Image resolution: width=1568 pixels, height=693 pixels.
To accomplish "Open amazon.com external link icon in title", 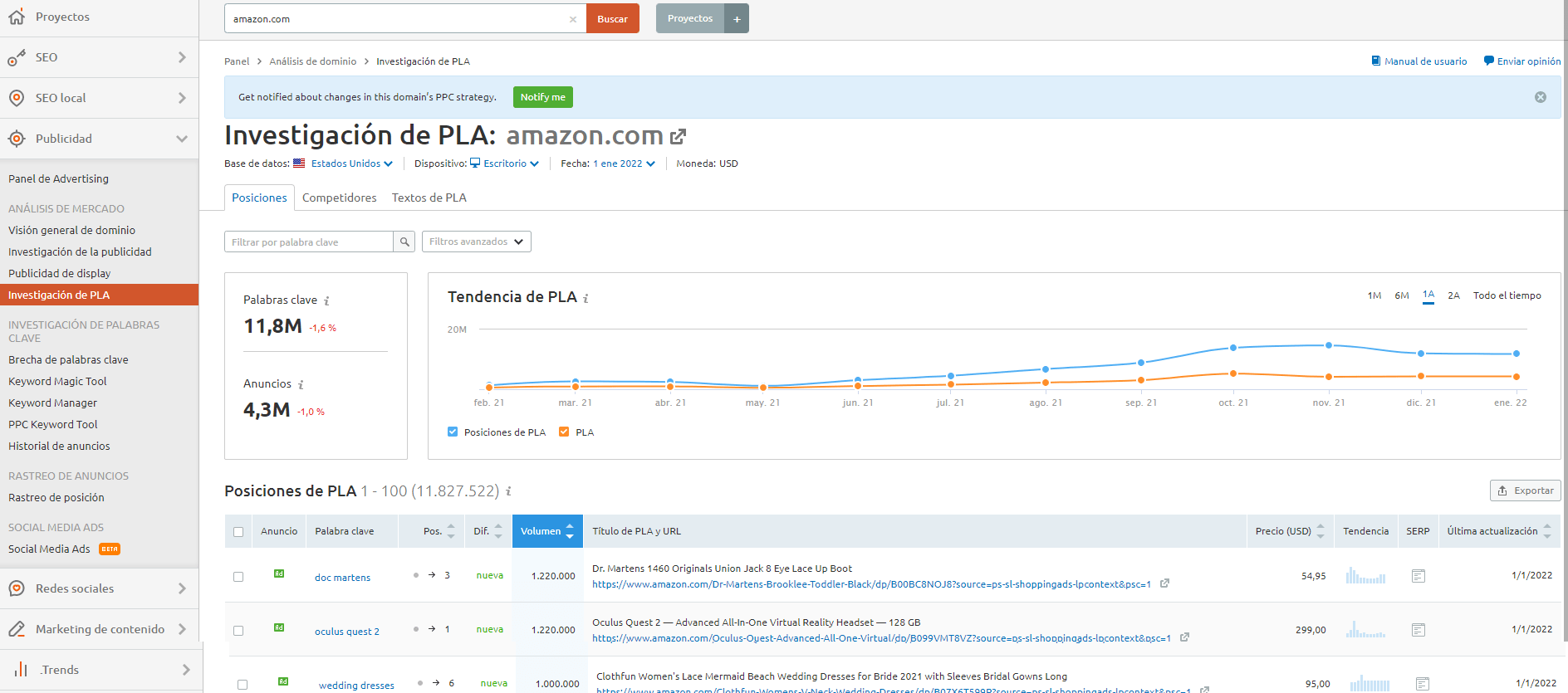I will (x=678, y=136).
